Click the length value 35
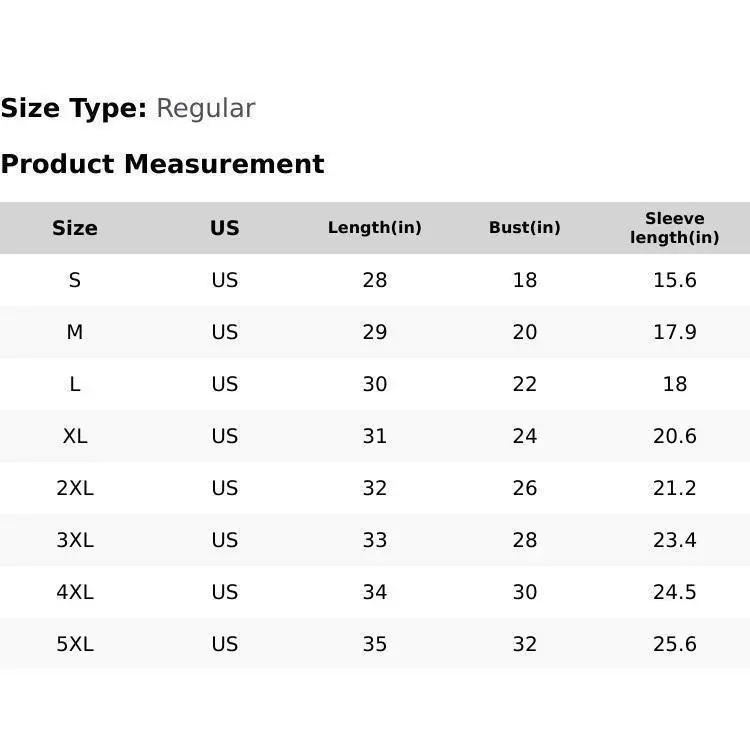750x750 pixels. point(375,644)
